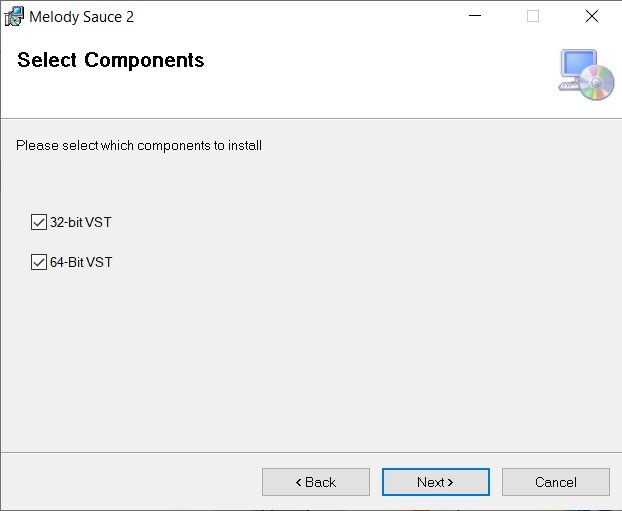Click the left arrow on Back button
The height and width of the screenshot is (511, 622).
click(x=298, y=483)
